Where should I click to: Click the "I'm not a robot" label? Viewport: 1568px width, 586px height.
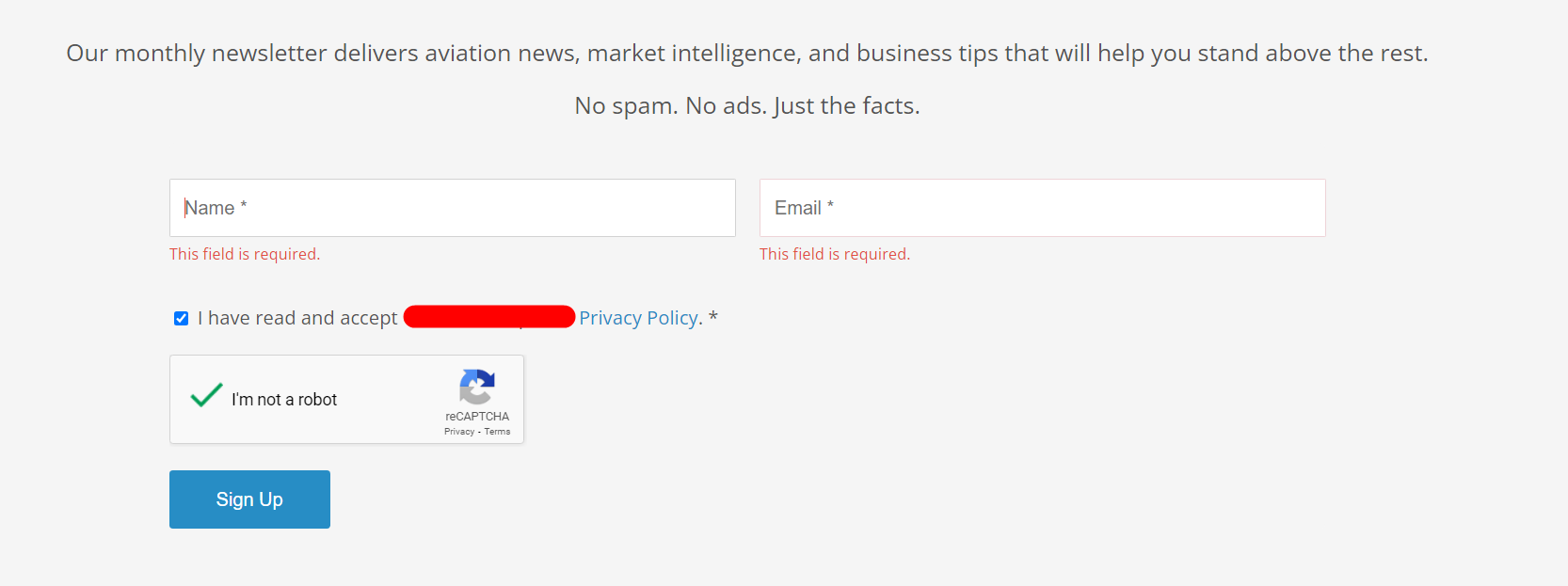pos(284,400)
